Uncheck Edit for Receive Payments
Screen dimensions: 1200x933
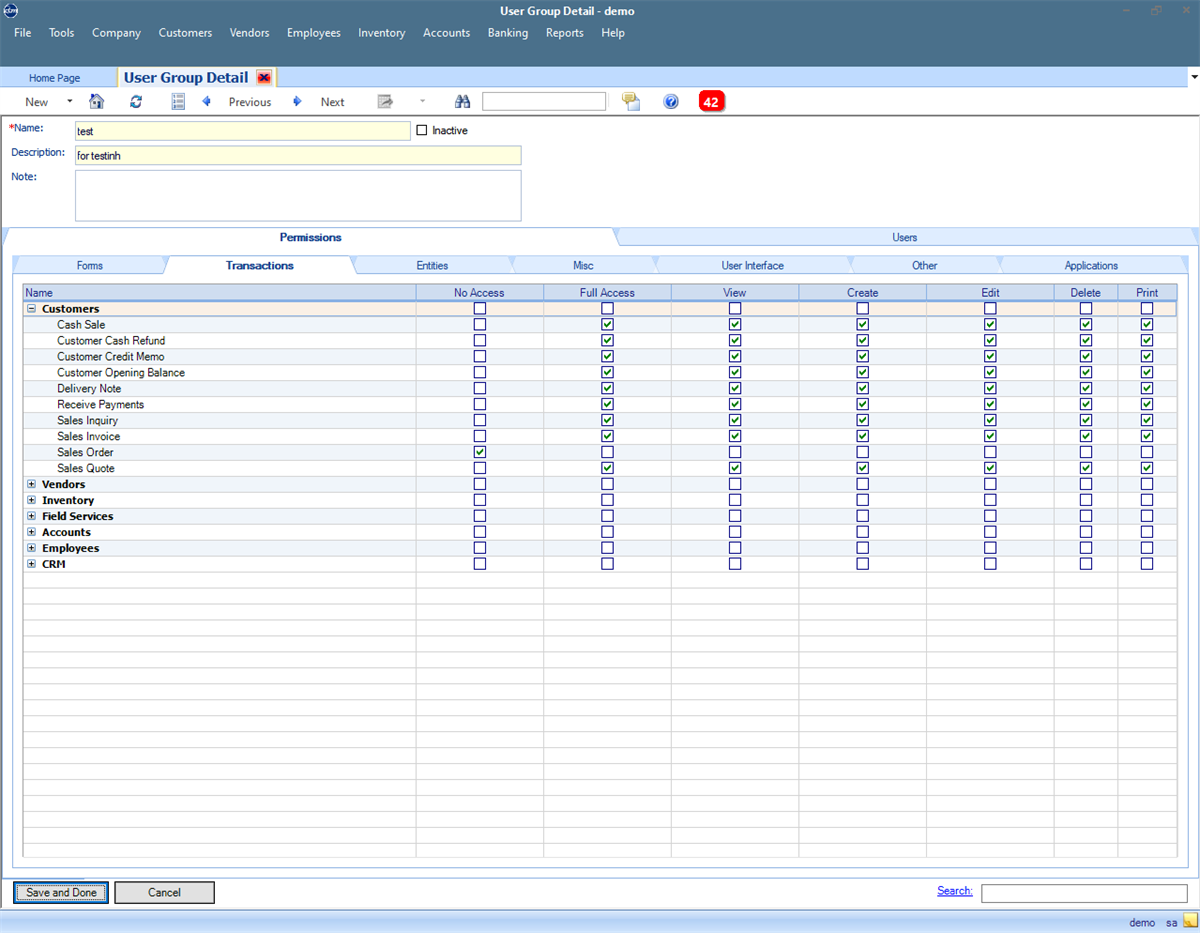tap(990, 404)
